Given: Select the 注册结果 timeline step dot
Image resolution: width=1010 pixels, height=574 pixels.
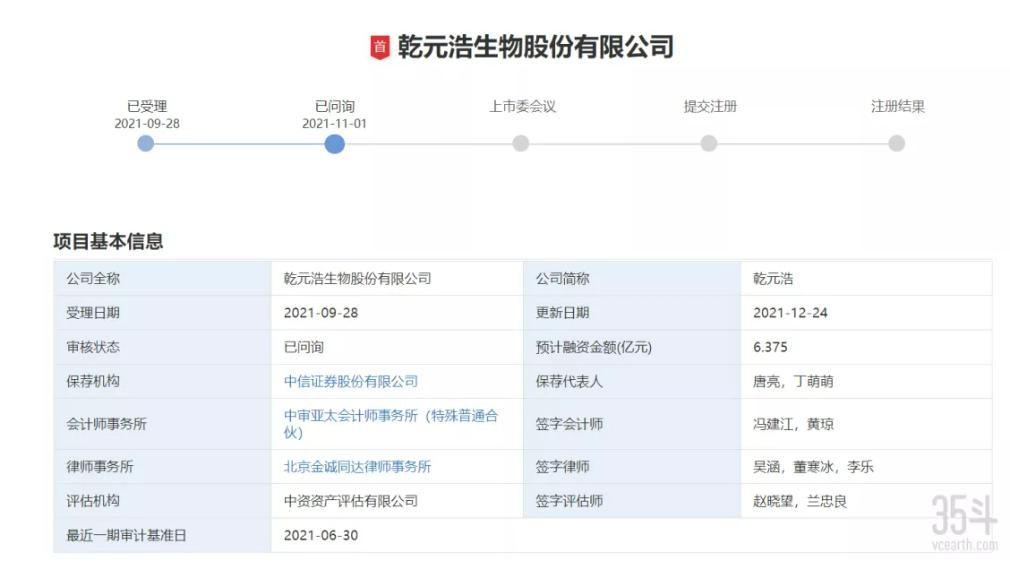Looking at the screenshot, I should (x=897, y=144).
